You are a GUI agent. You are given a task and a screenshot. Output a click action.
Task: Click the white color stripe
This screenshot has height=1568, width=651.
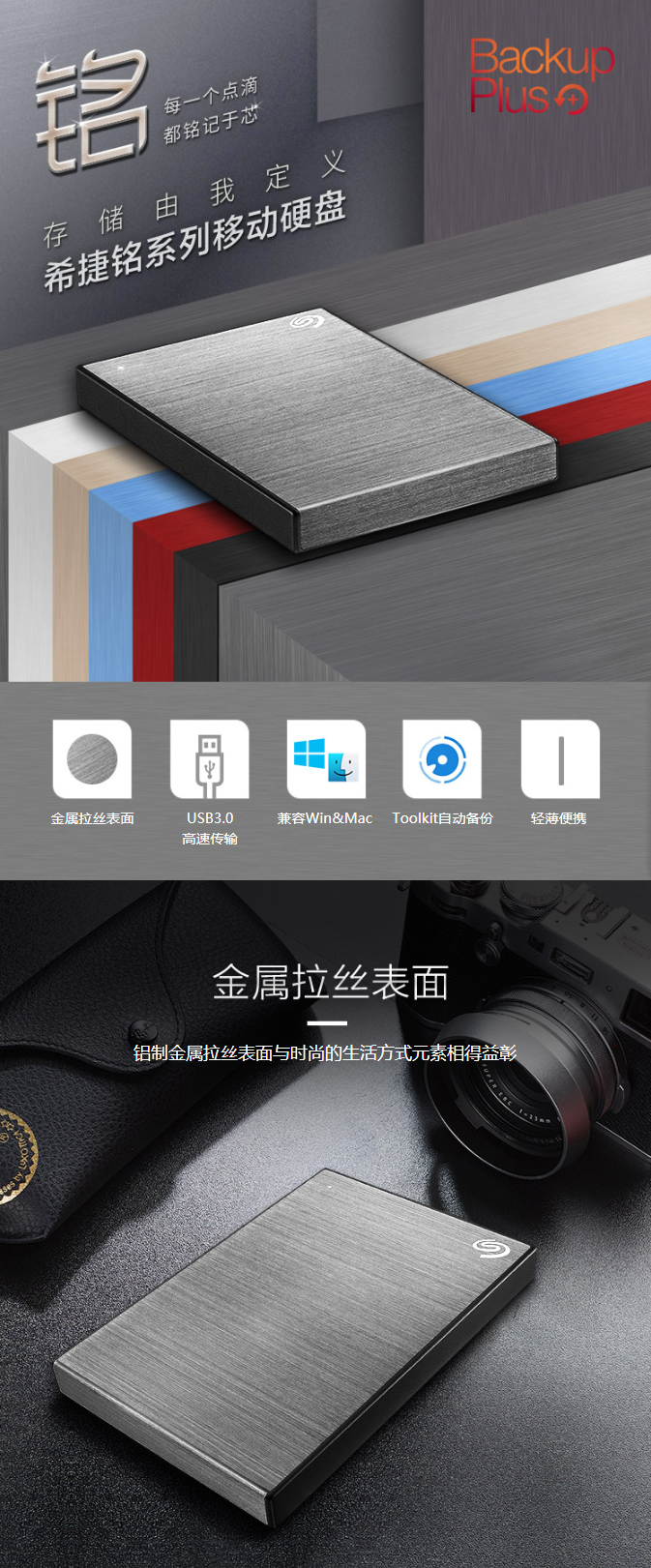point(29,556)
